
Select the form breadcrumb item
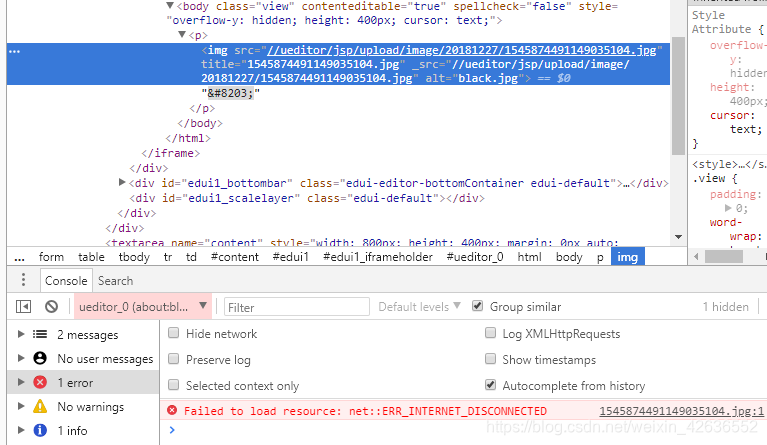pyautogui.click(x=51, y=257)
